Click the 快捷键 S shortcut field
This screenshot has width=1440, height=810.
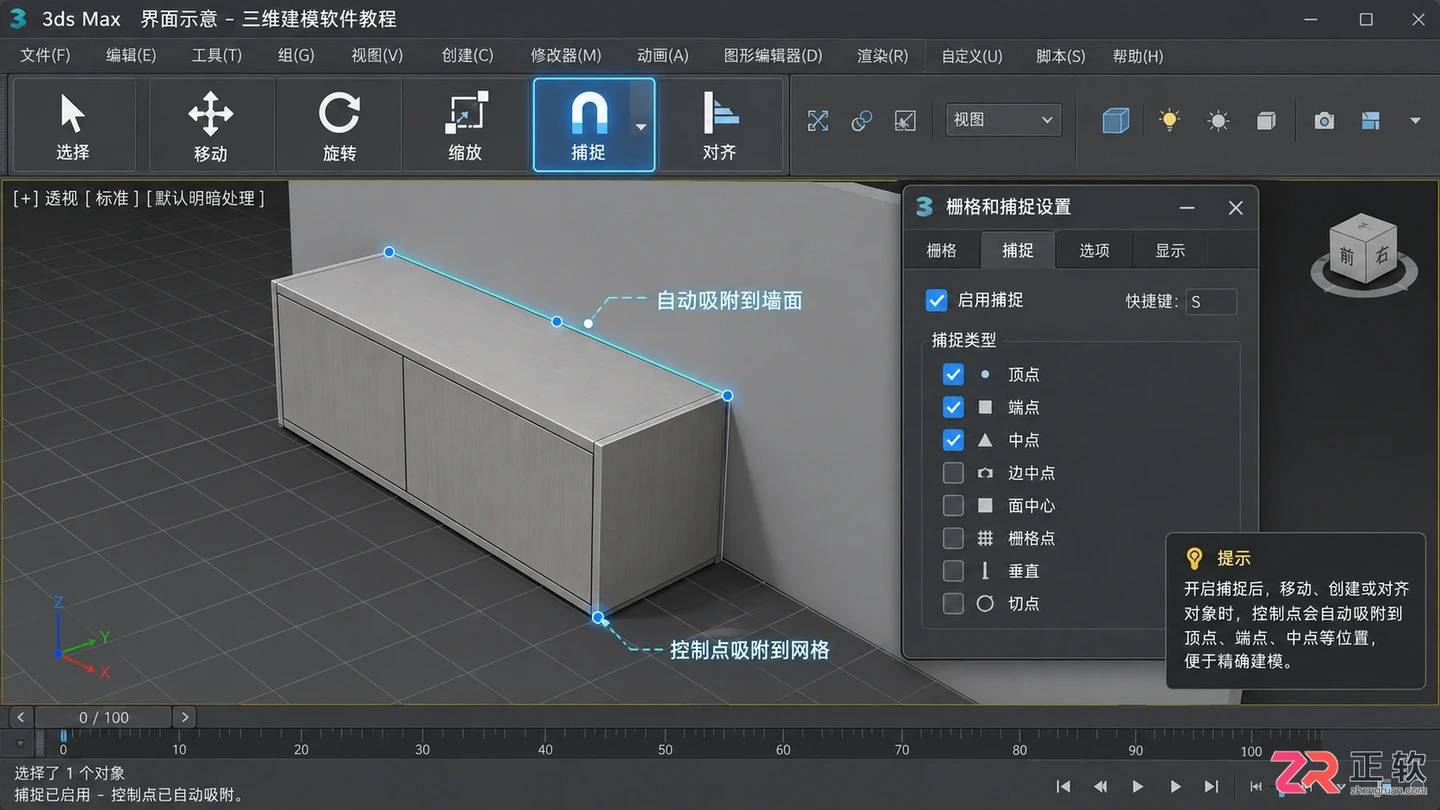(x=1210, y=301)
